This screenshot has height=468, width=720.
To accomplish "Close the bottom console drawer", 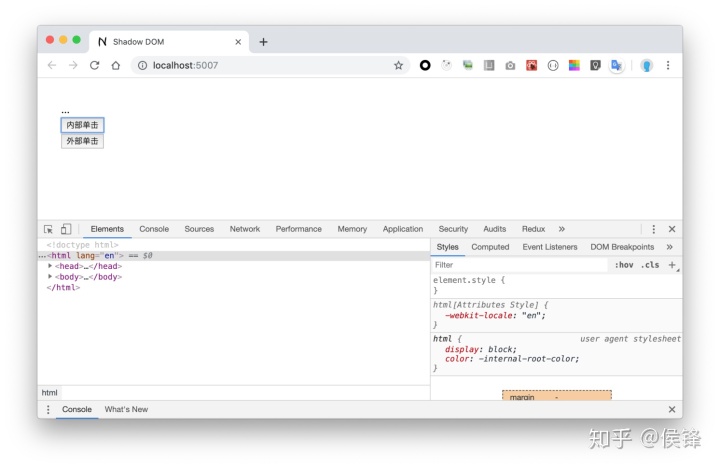I will tap(672, 410).
